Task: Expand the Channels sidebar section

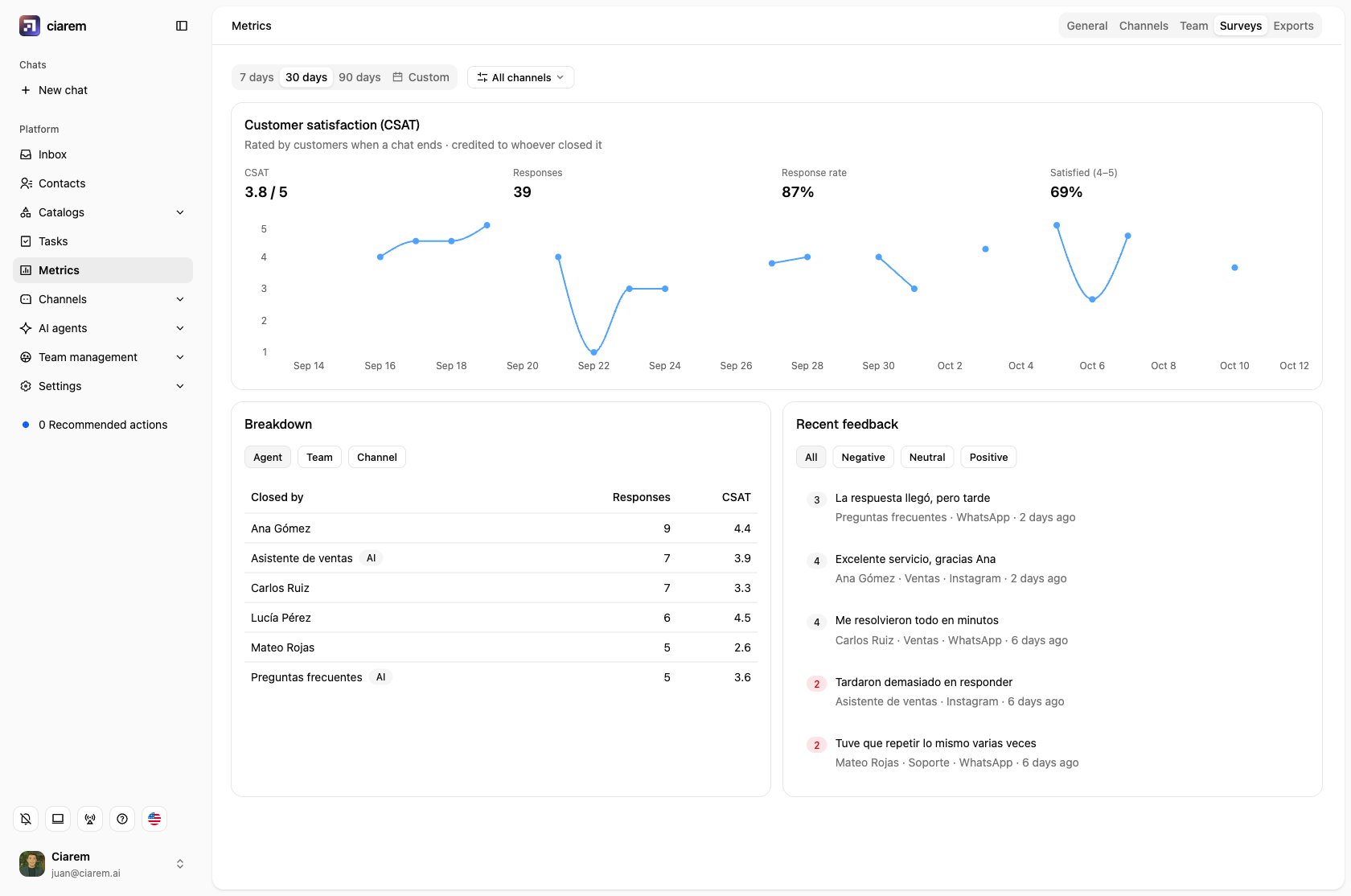Action: pos(103,299)
